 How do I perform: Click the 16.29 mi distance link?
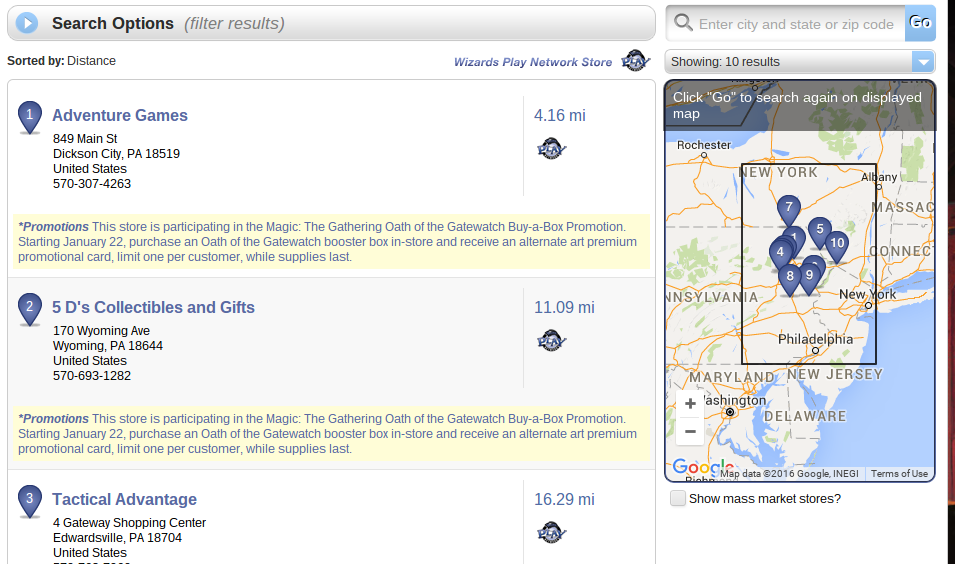(x=564, y=499)
